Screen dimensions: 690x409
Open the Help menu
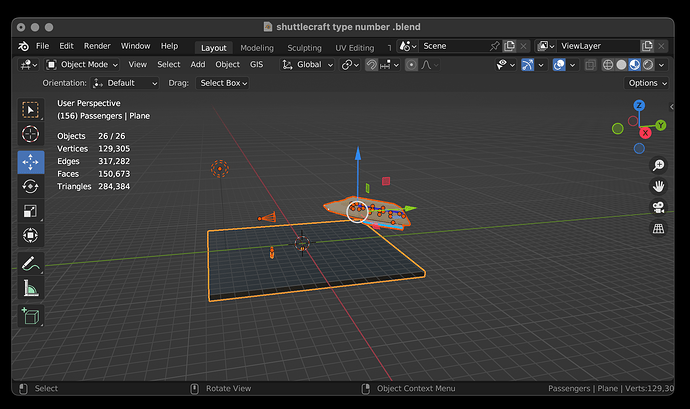[x=169, y=46]
